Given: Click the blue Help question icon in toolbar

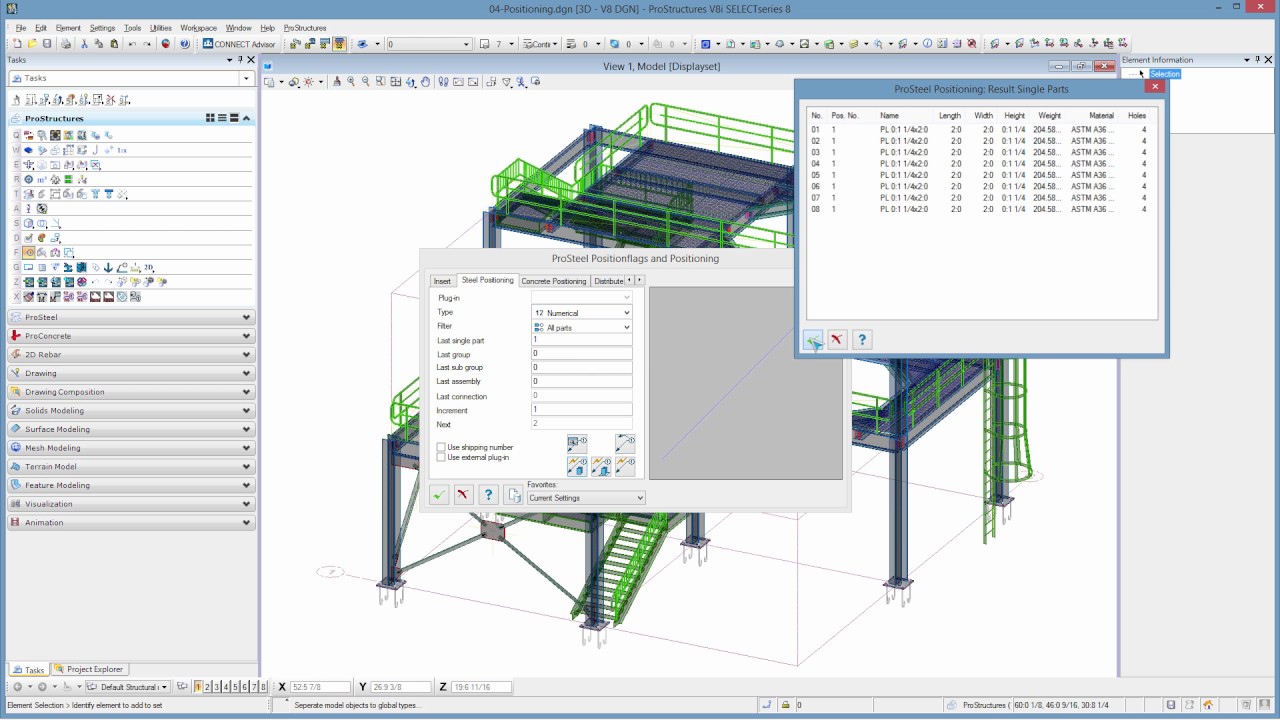Looking at the screenshot, I should coord(185,44).
